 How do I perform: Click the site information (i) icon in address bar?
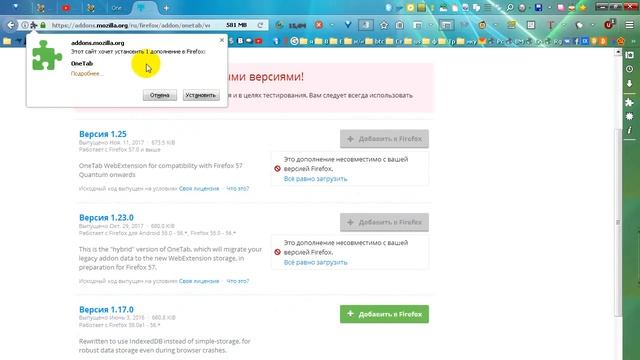click(25, 25)
